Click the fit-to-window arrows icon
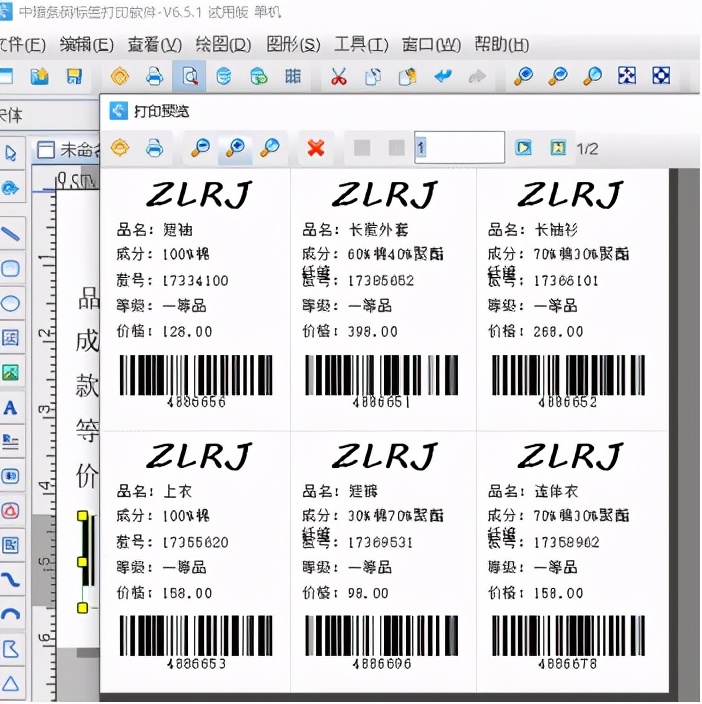This screenshot has height=704, width=702. [627, 76]
